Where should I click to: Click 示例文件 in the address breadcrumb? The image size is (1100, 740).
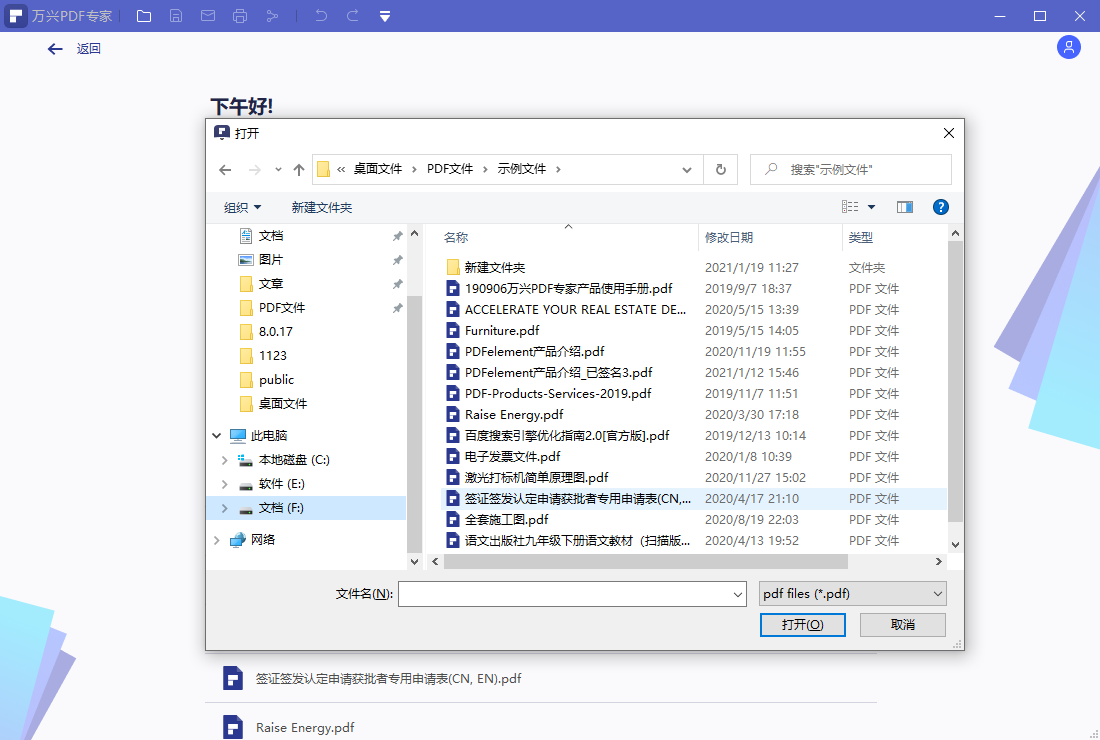(521, 169)
